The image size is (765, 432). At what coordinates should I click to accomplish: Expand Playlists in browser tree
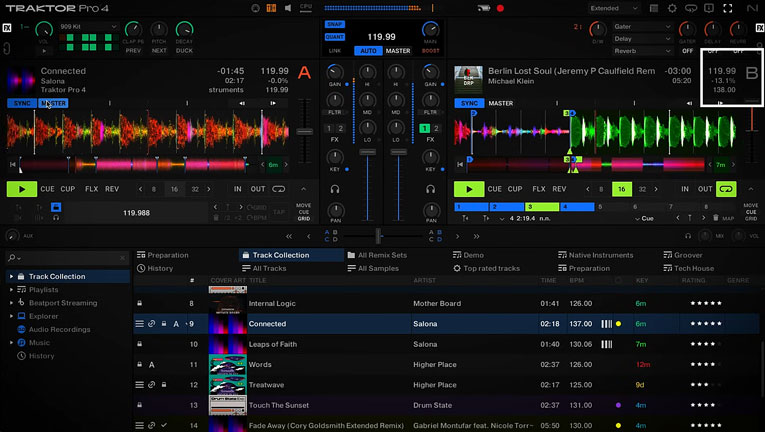point(11,289)
